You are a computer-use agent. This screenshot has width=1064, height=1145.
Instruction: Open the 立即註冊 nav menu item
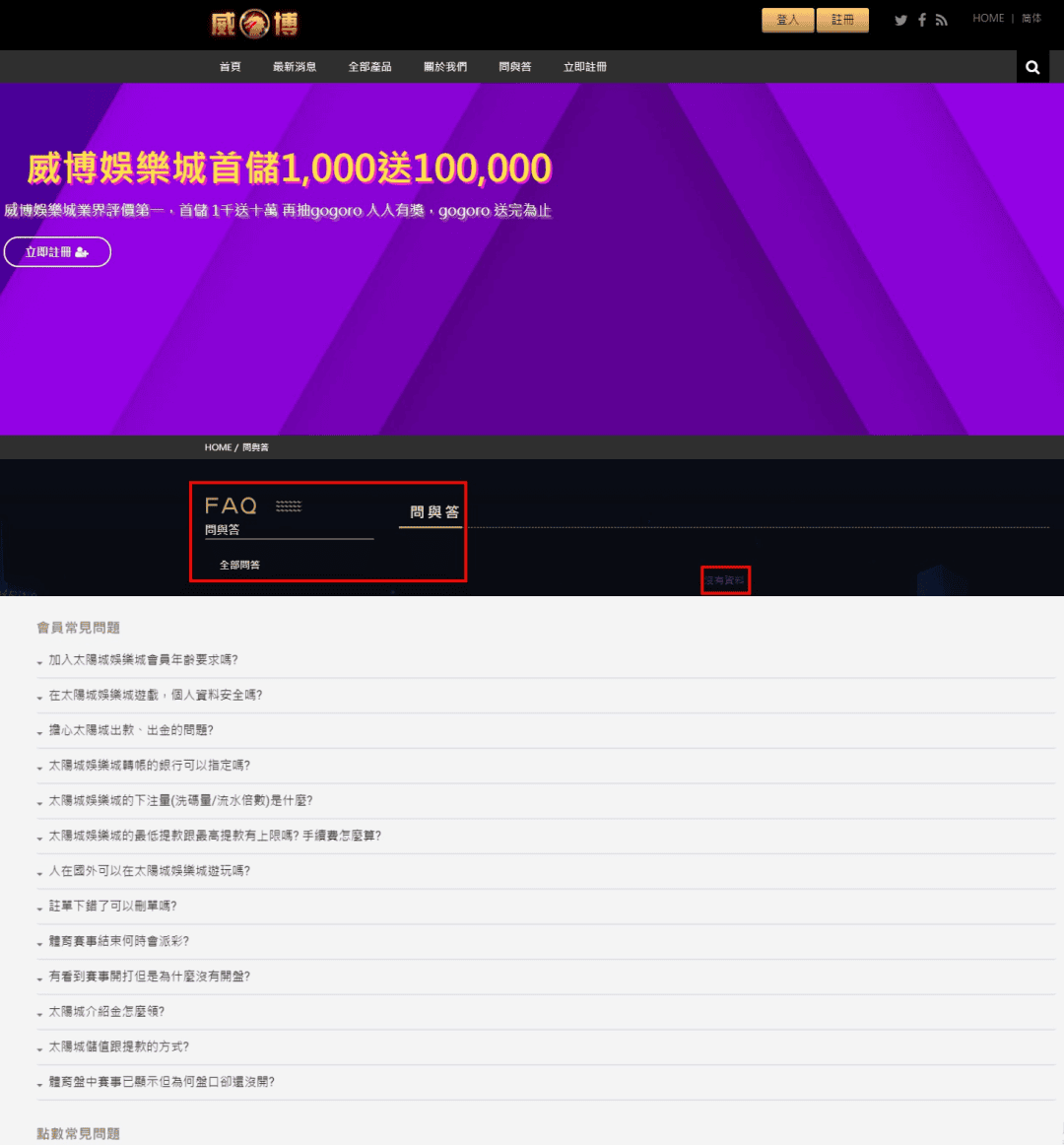coord(584,67)
